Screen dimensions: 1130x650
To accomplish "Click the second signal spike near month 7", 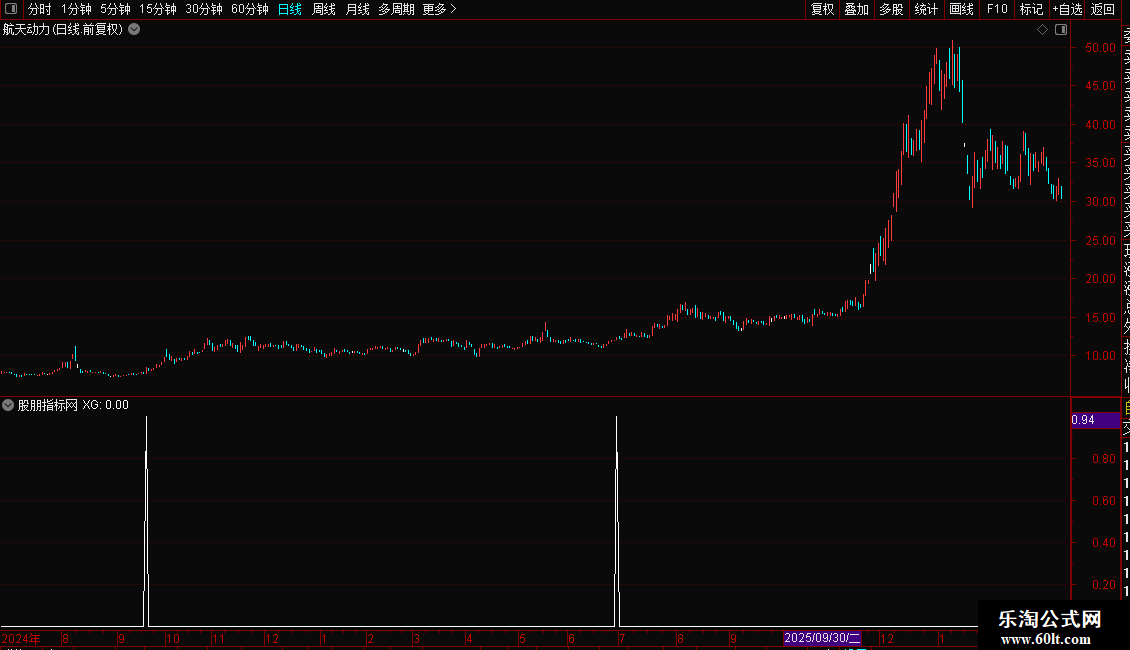I will pyautogui.click(x=617, y=521).
